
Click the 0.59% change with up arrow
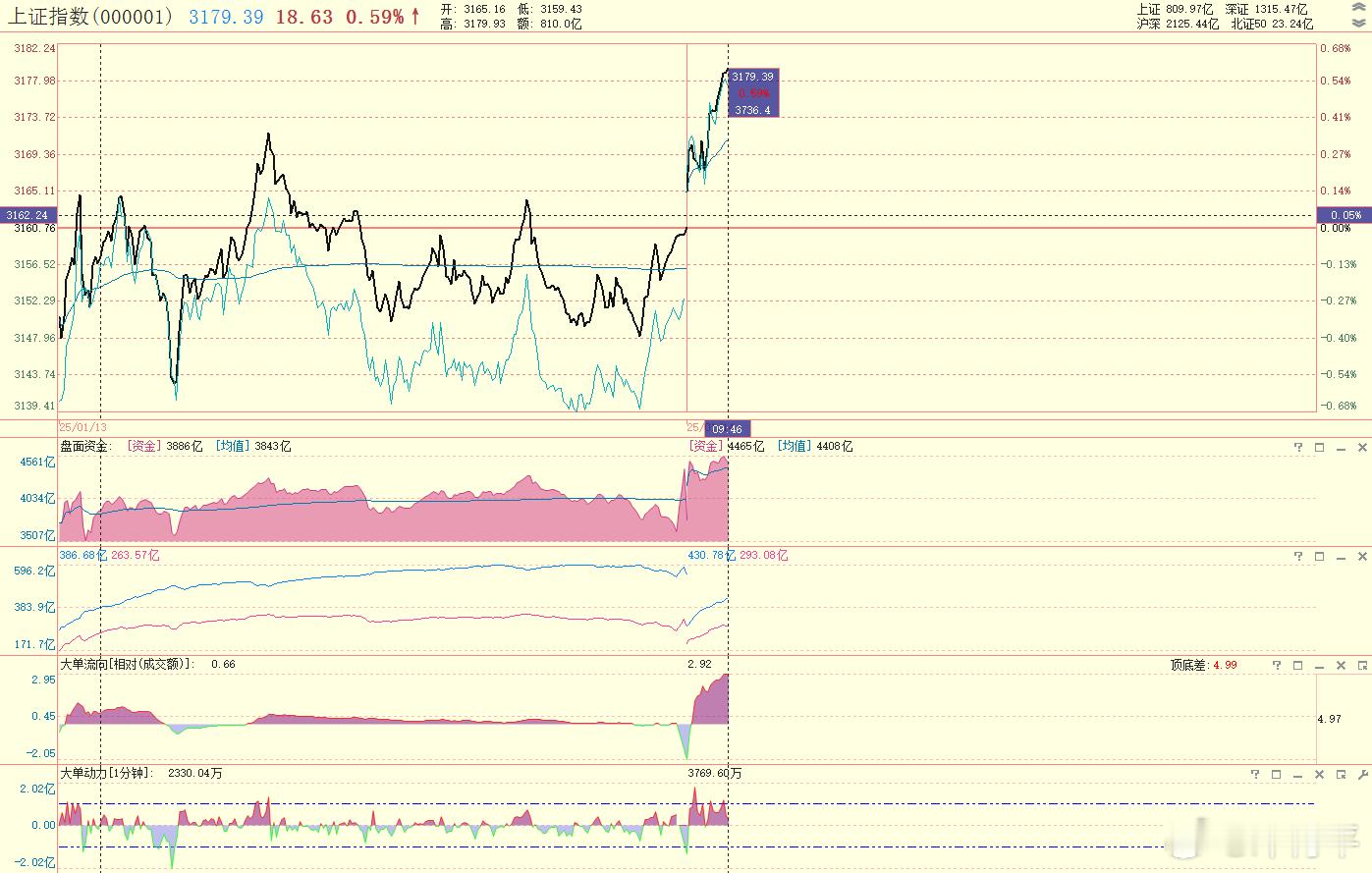(x=383, y=17)
